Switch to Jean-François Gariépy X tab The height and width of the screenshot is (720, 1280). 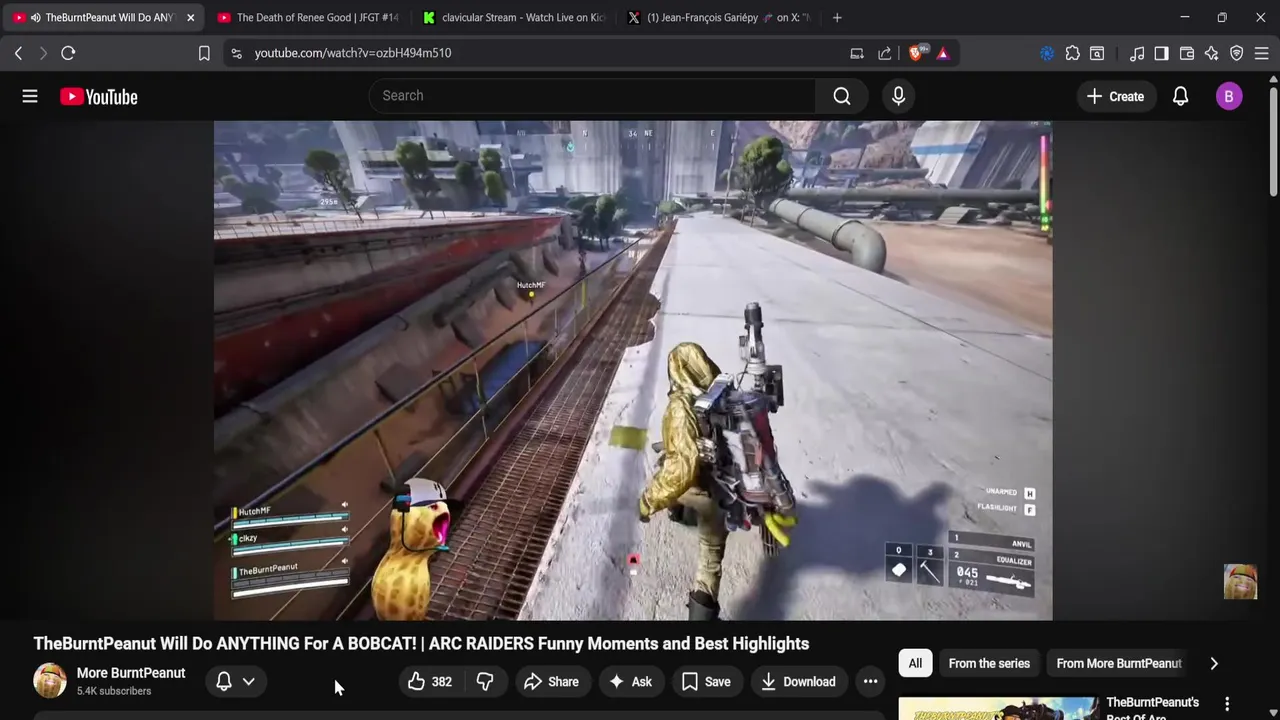718,17
